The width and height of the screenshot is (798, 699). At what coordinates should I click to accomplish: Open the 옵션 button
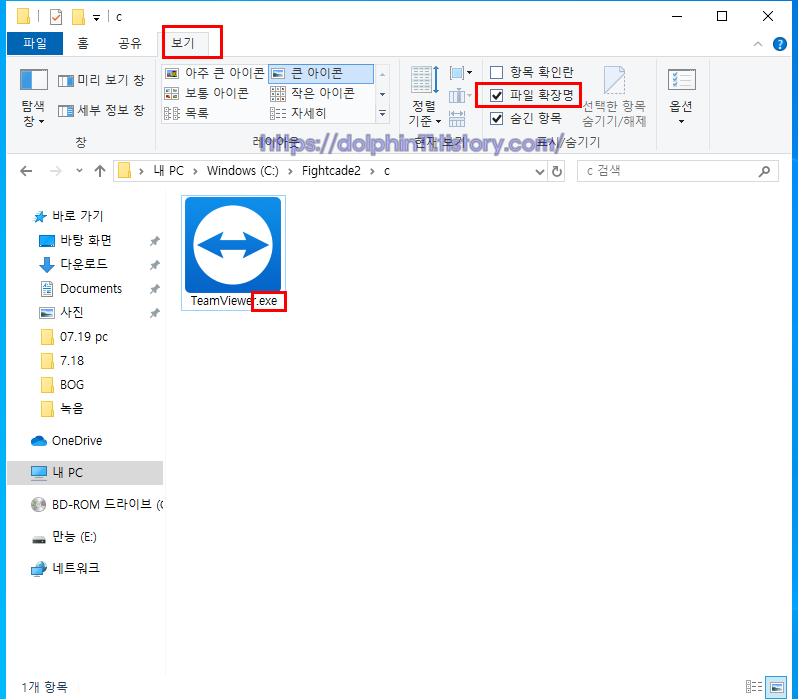tap(681, 97)
